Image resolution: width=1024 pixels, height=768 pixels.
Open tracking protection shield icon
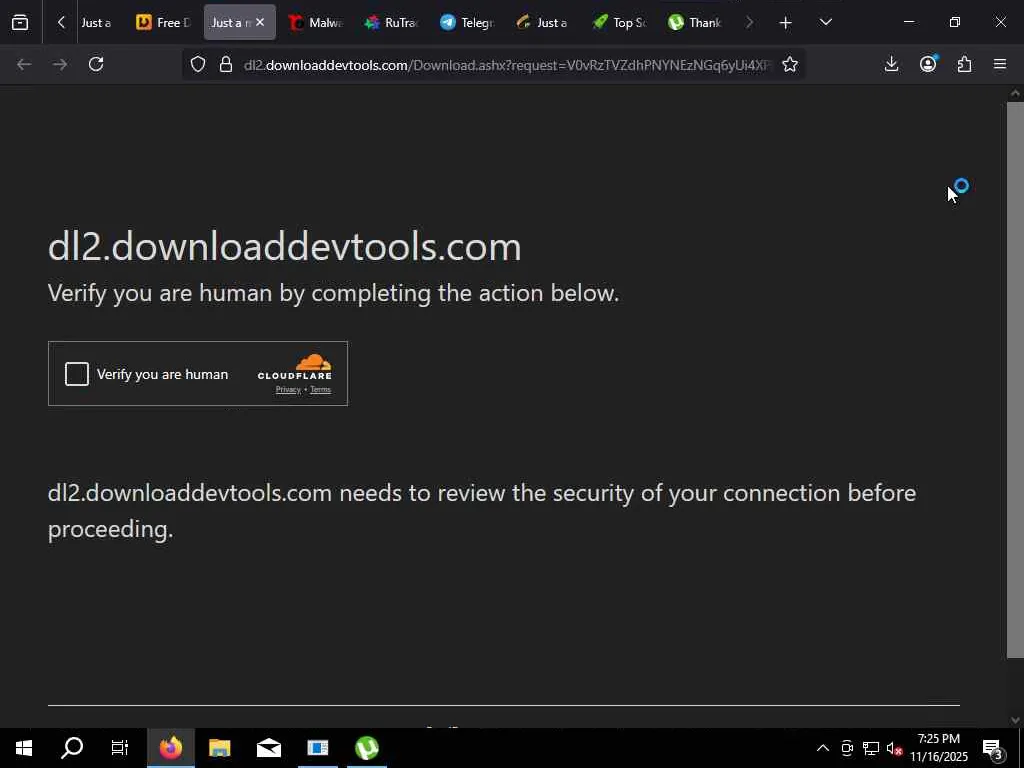pos(198,64)
